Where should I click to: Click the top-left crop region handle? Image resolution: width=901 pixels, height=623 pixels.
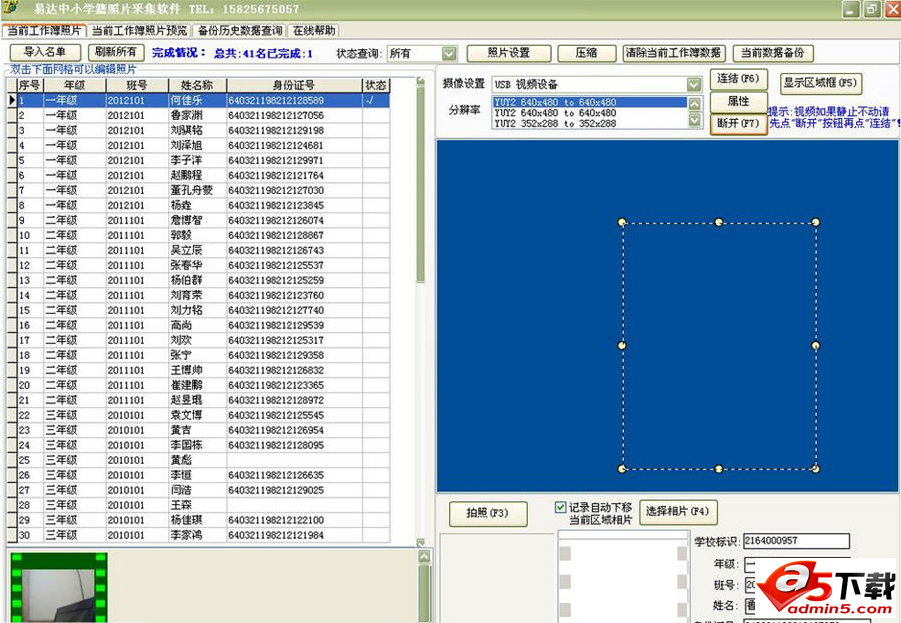[622, 222]
